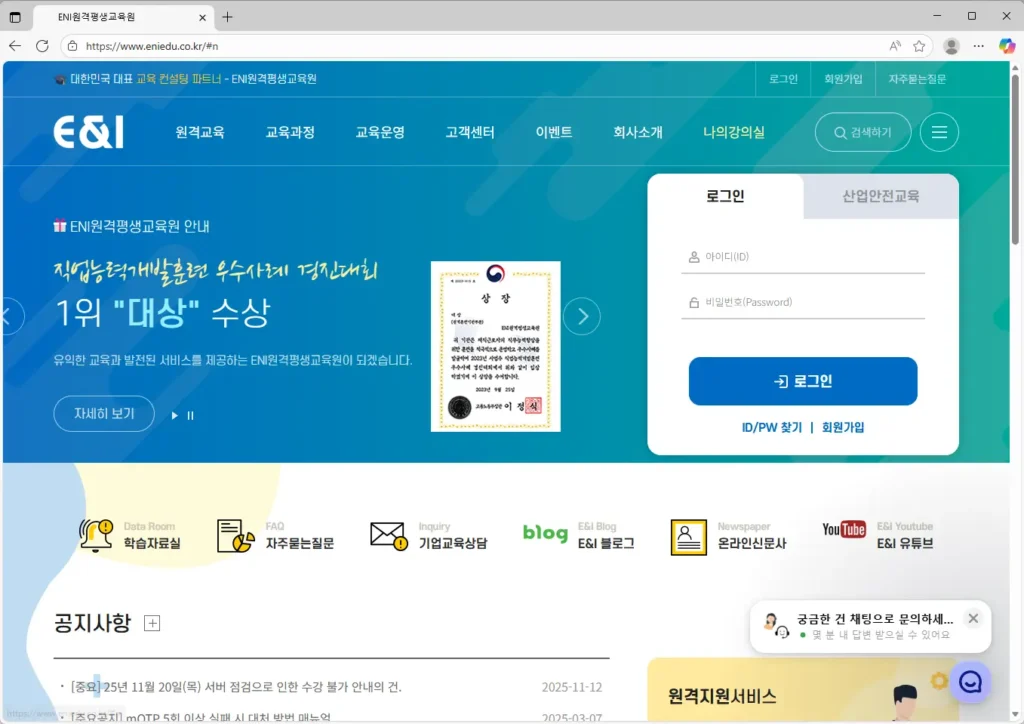1024x724 pixels.
Task: Click 자세히 보기 button
Action: point(104,414)
